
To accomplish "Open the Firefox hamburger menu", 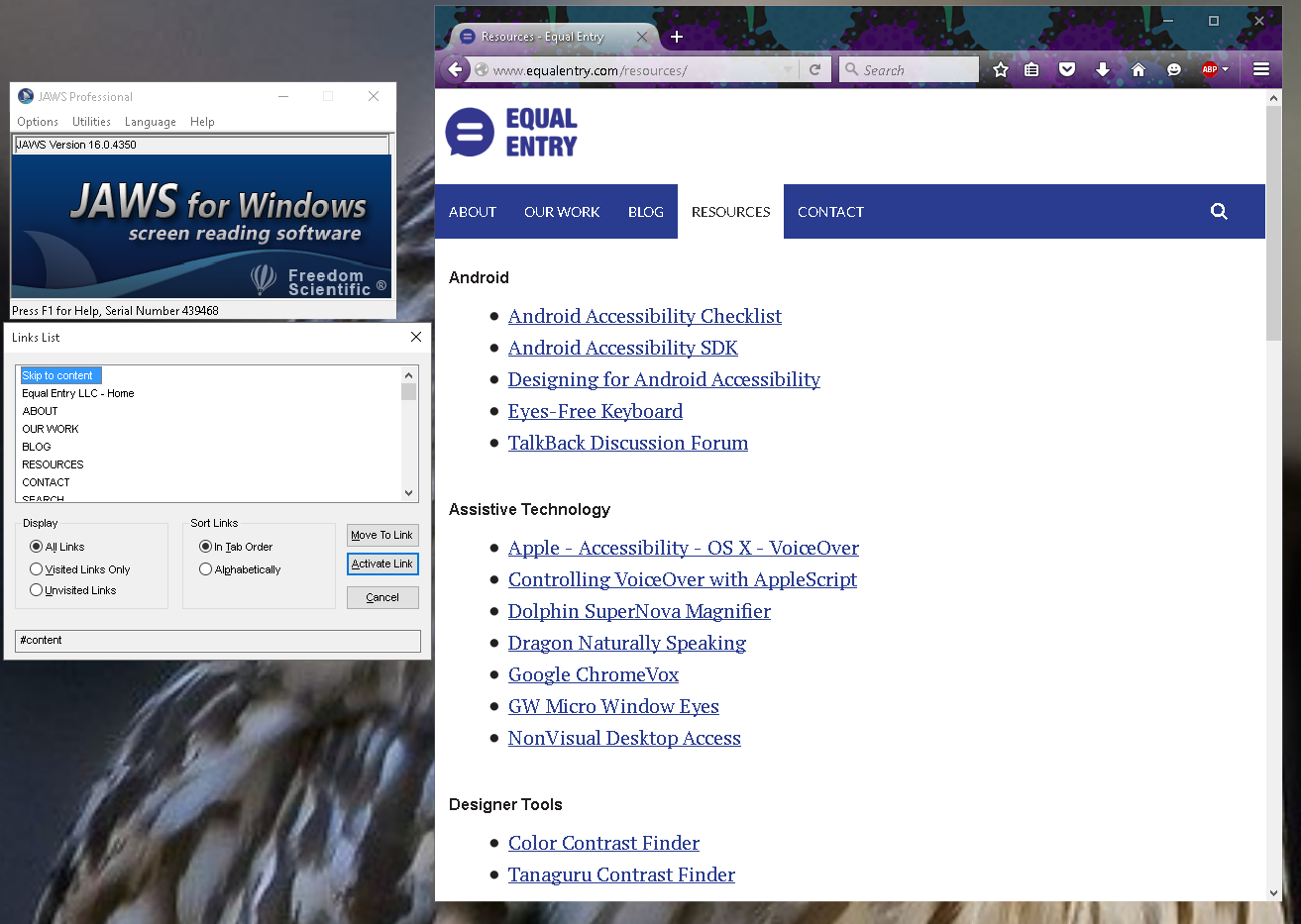I will point(1261,69).
